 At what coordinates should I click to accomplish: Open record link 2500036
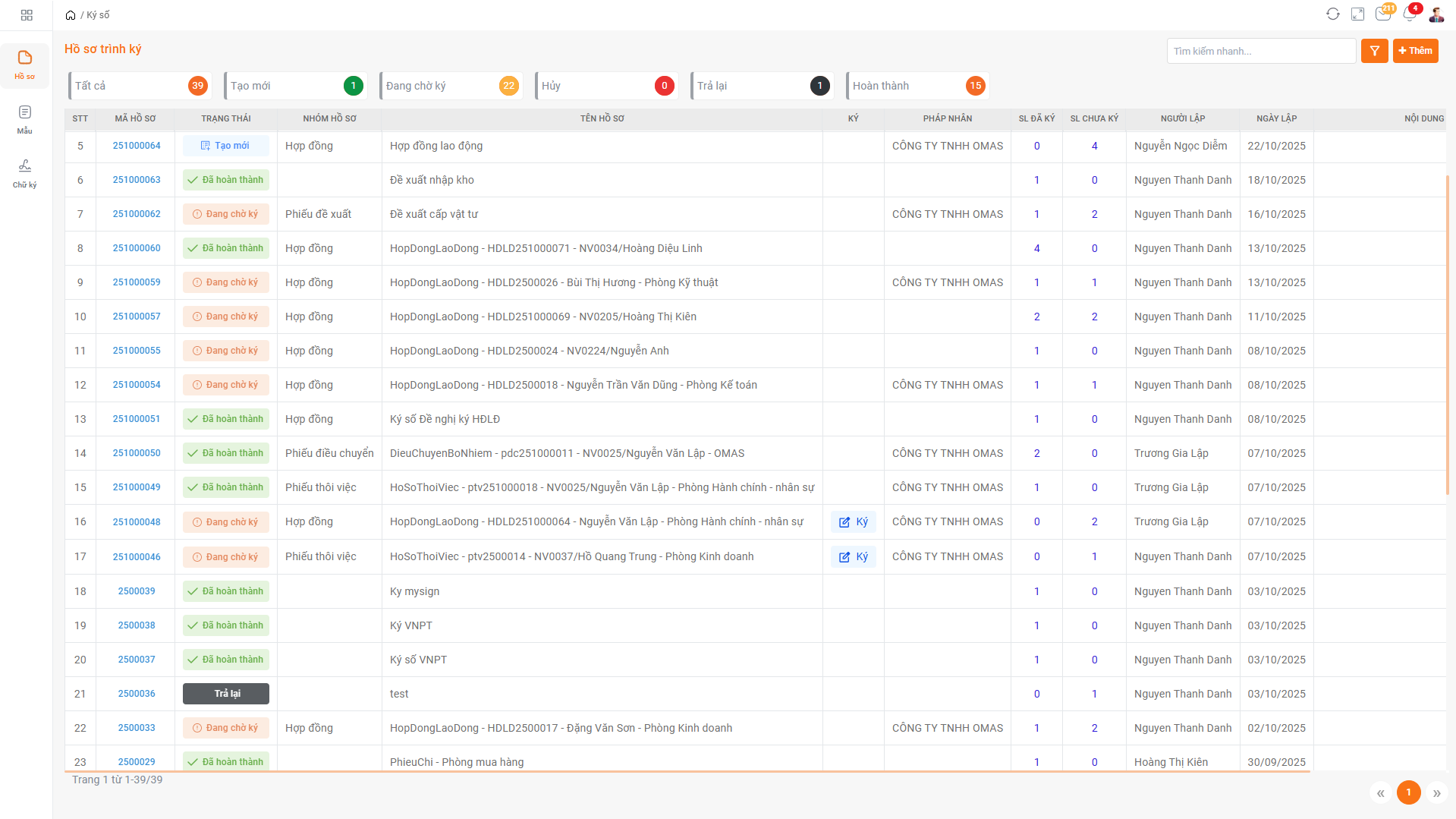pos(137,694)
